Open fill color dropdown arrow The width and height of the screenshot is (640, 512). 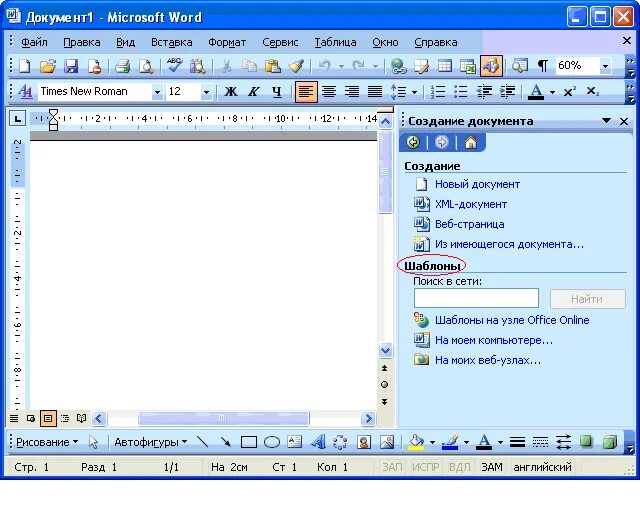point(432,442)
